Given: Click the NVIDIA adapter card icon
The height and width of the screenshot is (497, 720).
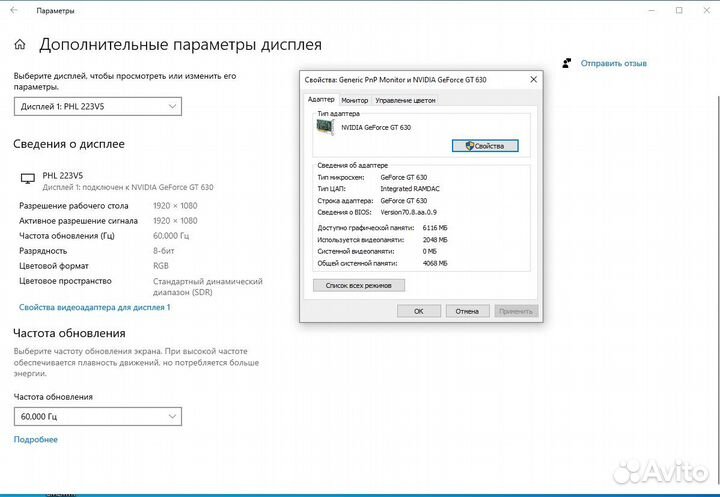Looking at the screenshot, I should pyautogui.click(x=325, y=127).
